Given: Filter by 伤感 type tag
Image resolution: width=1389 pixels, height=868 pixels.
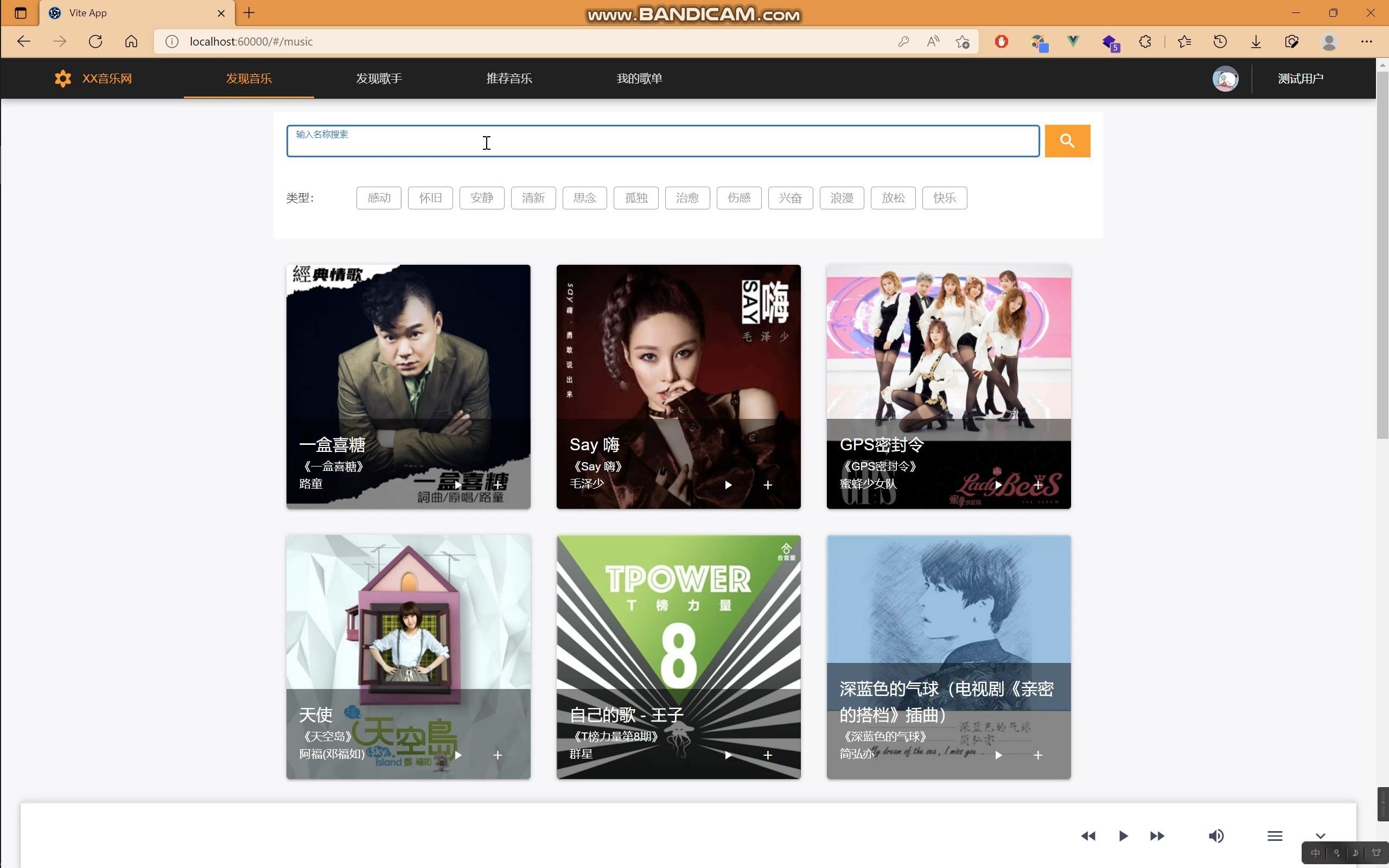Looking at the screenshot, I should (x=740, y=198).
